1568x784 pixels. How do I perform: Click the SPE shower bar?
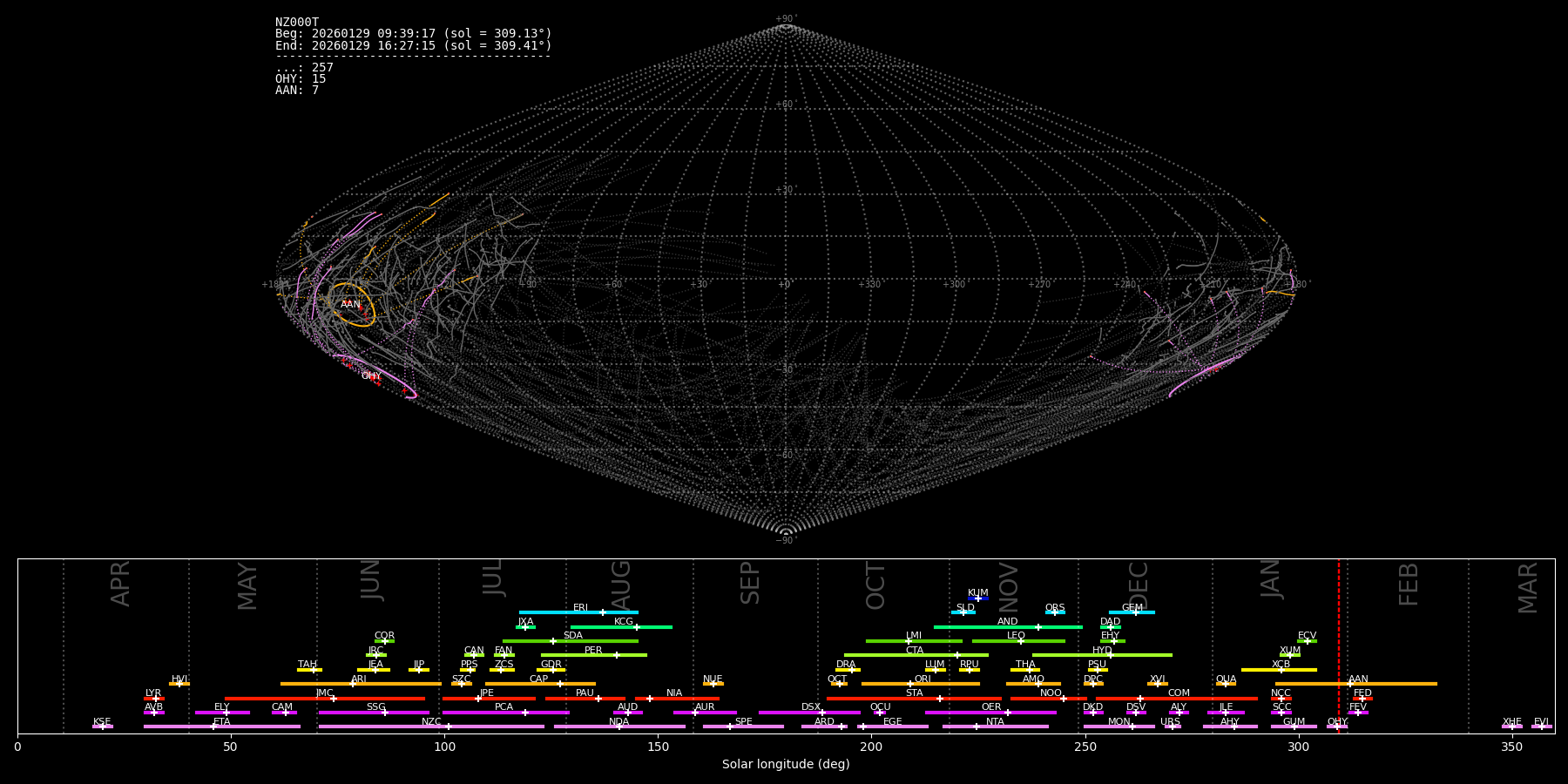(743, 727)
